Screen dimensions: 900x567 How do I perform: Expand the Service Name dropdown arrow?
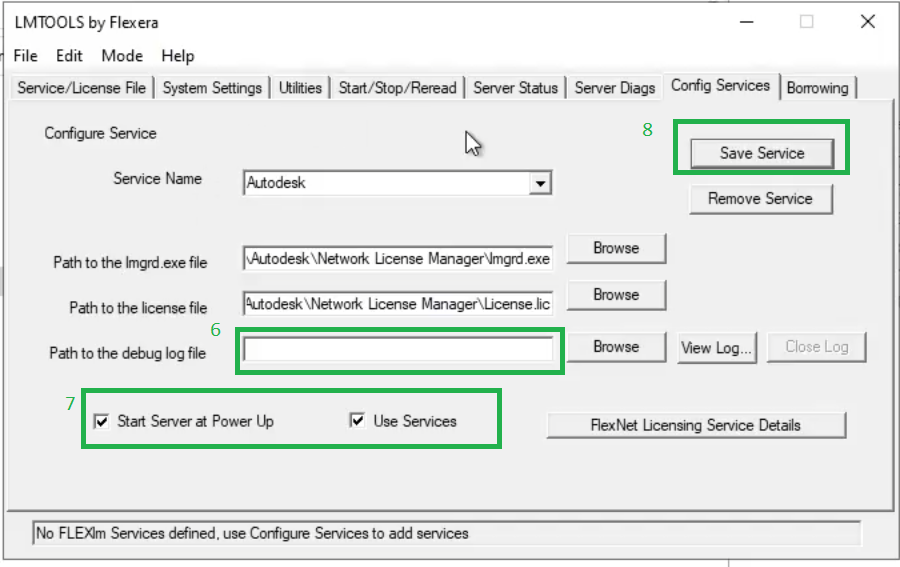(x=540, y=184)
